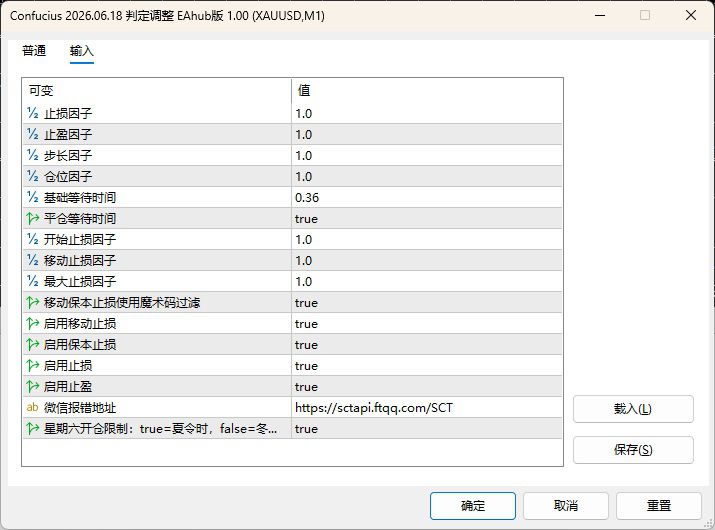Select the 启用保本止损 row label
The image size is (715, 530).
pyautogui.click(x=80, y=344)
